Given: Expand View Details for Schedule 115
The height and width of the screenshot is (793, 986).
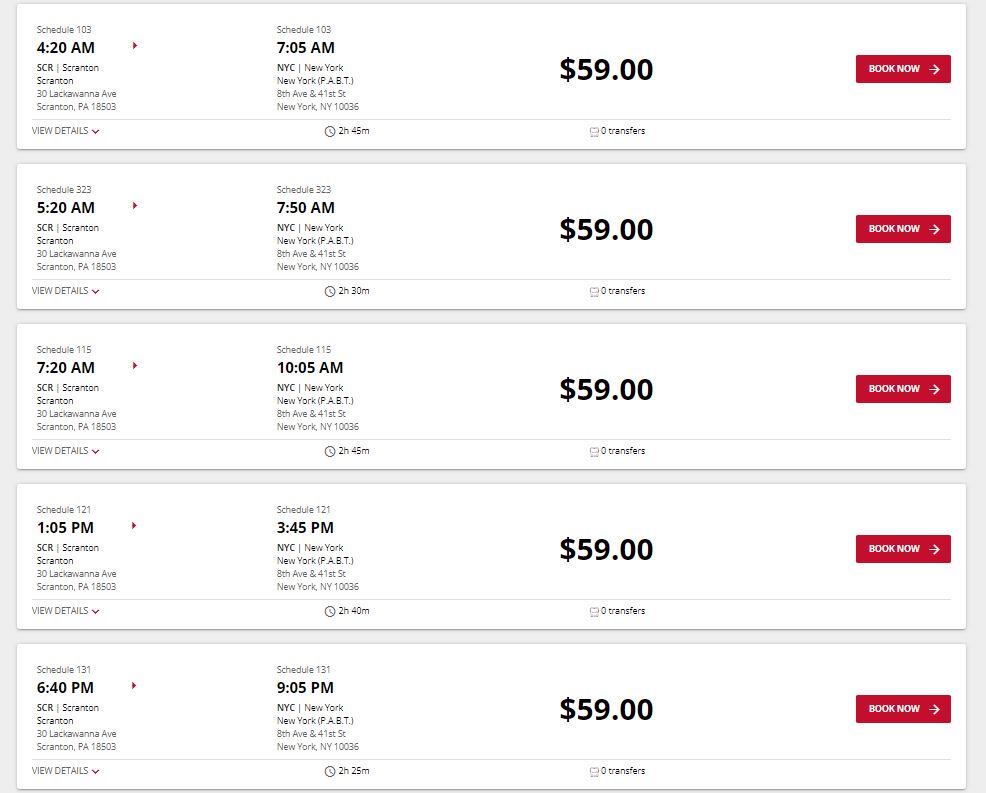Looking at the screenshot, I should point(65,451).
